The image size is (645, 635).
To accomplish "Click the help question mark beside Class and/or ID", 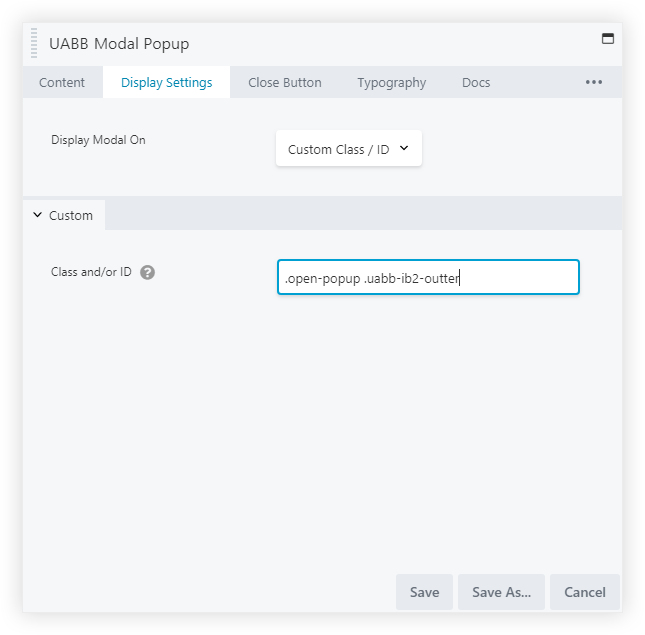I will (148, 272).
